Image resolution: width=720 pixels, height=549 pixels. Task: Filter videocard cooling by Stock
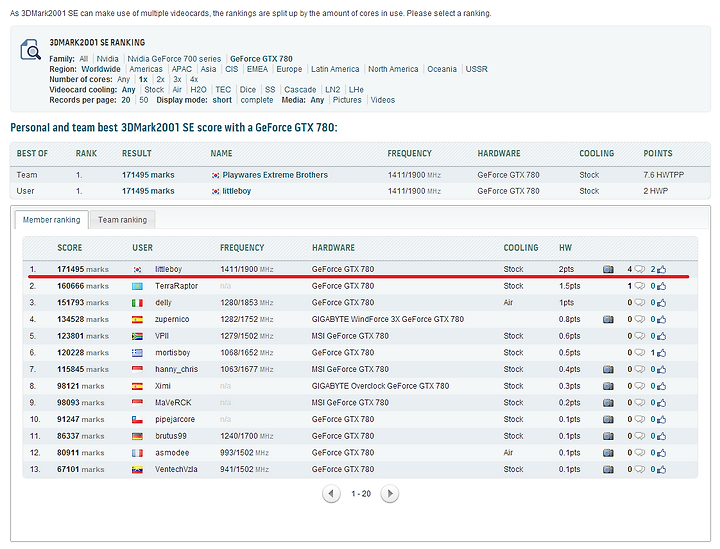tap(154, 90)
